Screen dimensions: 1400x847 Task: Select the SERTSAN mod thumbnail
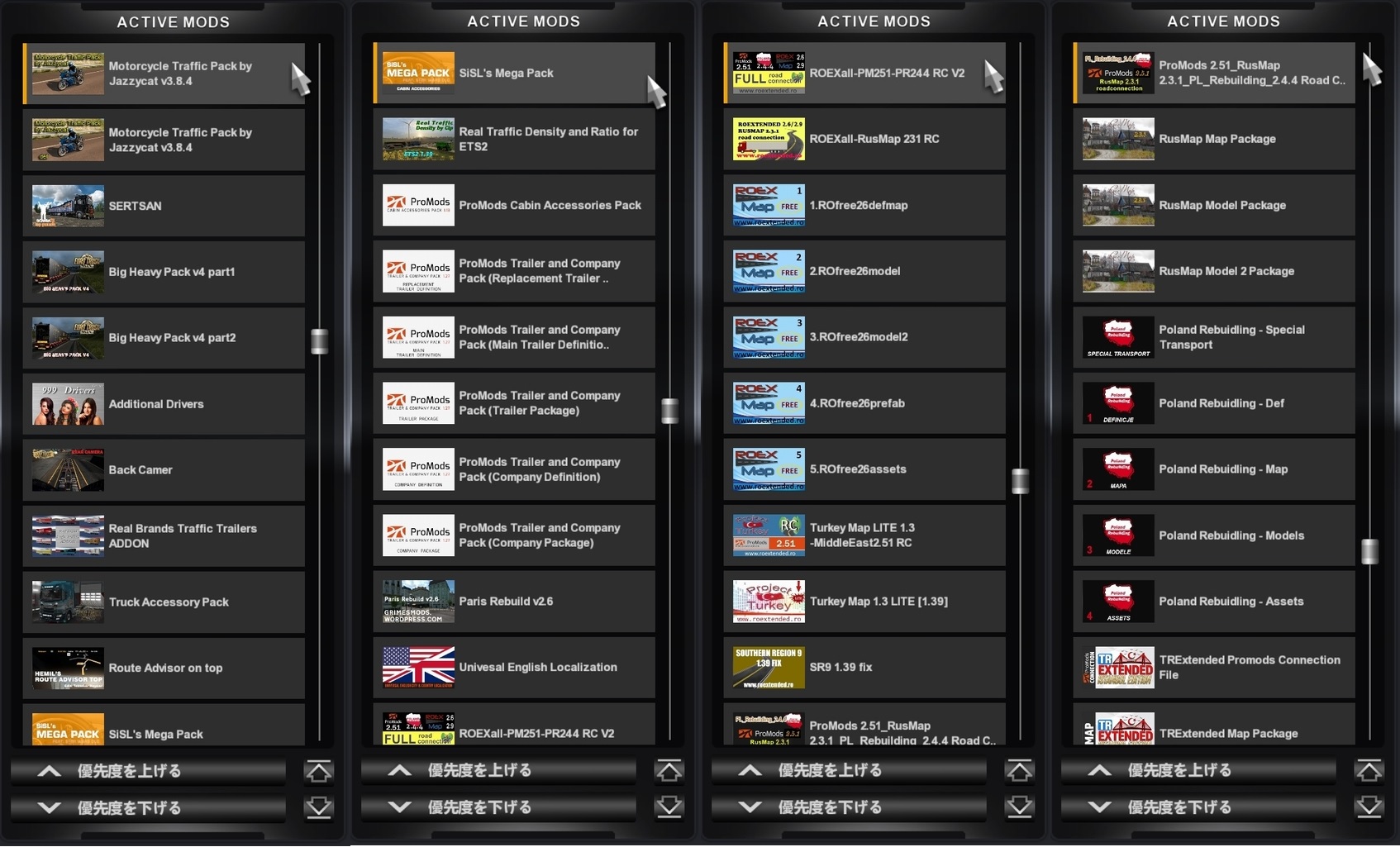(x=68, y=206)
